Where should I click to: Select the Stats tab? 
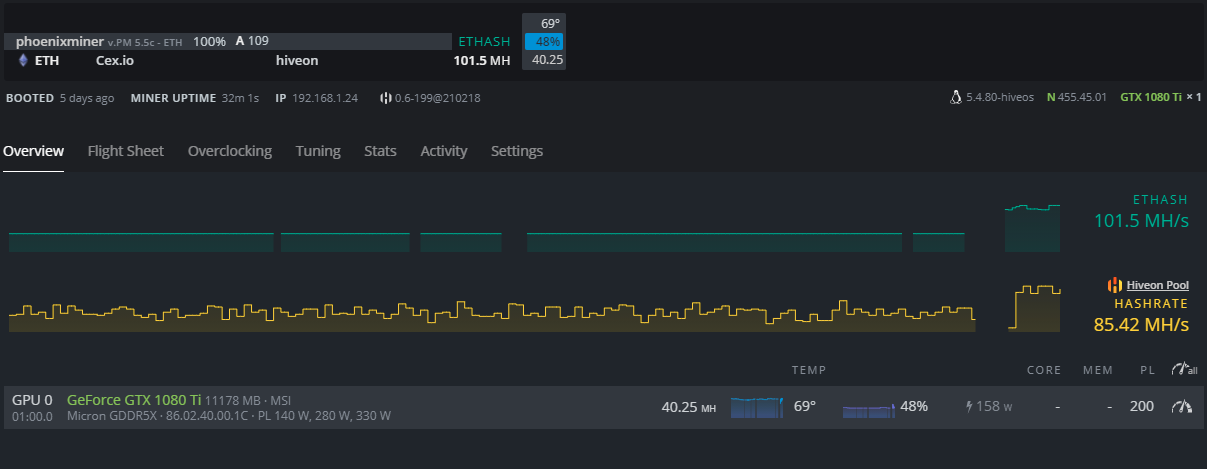[x=380, y=151]
